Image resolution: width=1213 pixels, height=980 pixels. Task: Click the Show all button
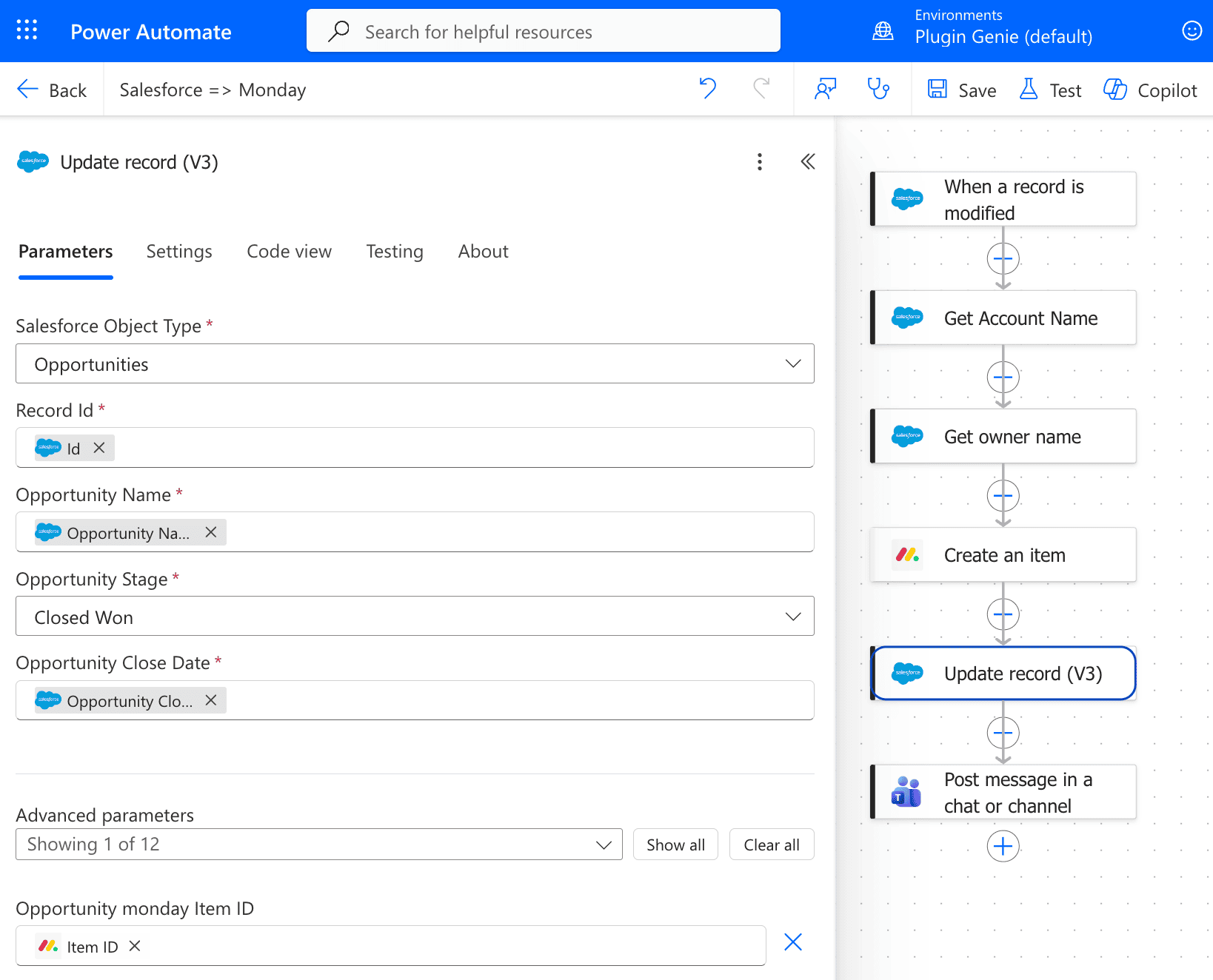pos(675,845)
